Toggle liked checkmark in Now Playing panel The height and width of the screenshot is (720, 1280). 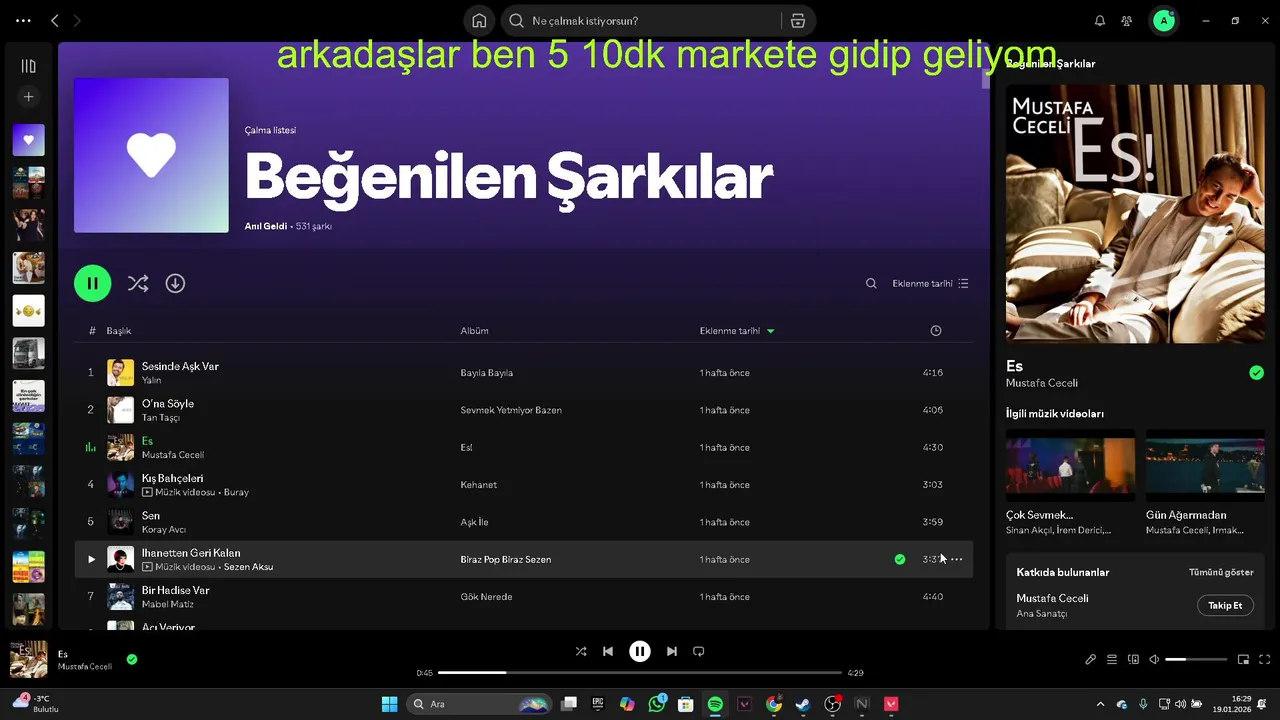click(x=1256, y=373)
